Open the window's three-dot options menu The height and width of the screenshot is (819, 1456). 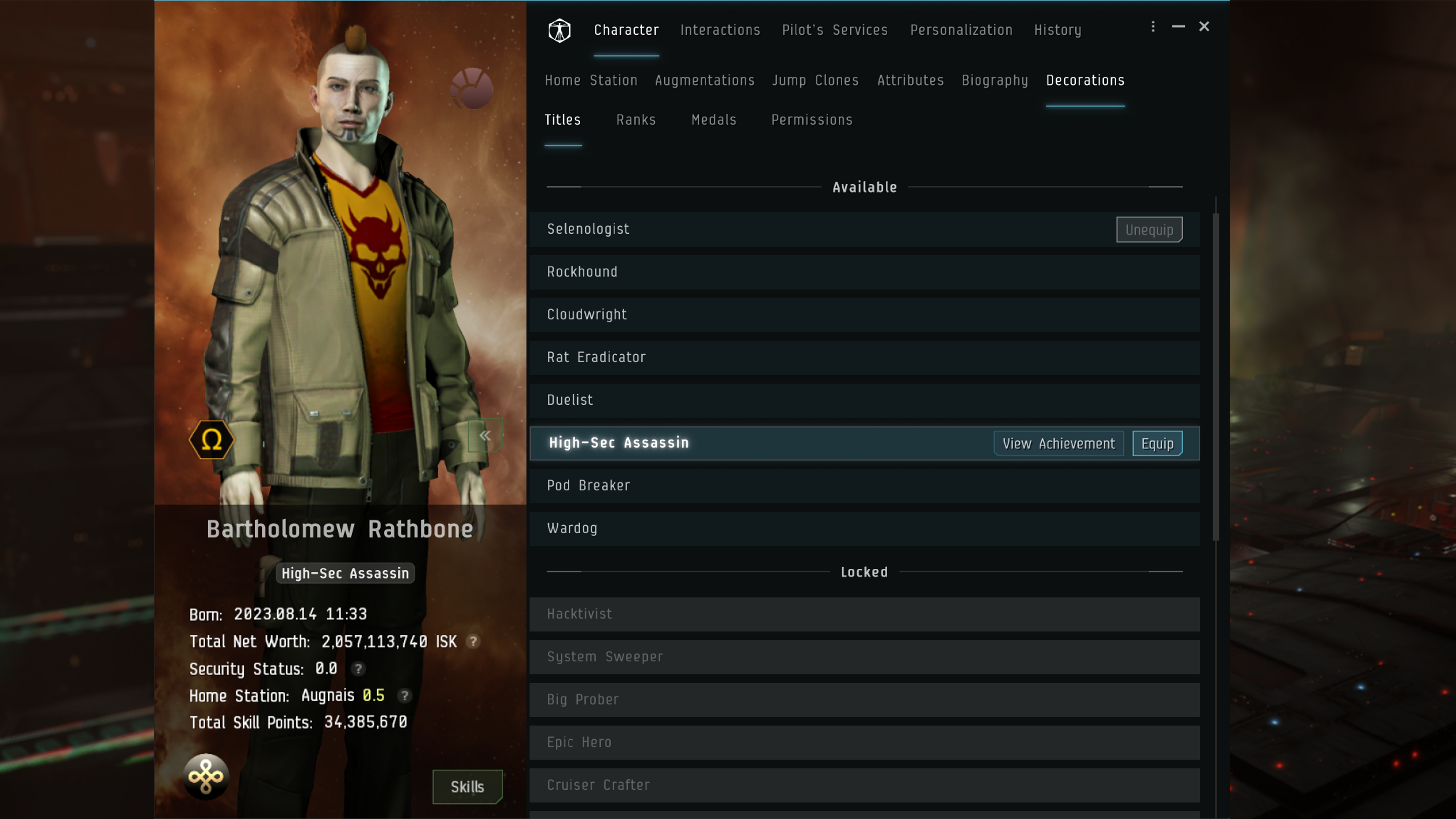(x=1153, y=26)
